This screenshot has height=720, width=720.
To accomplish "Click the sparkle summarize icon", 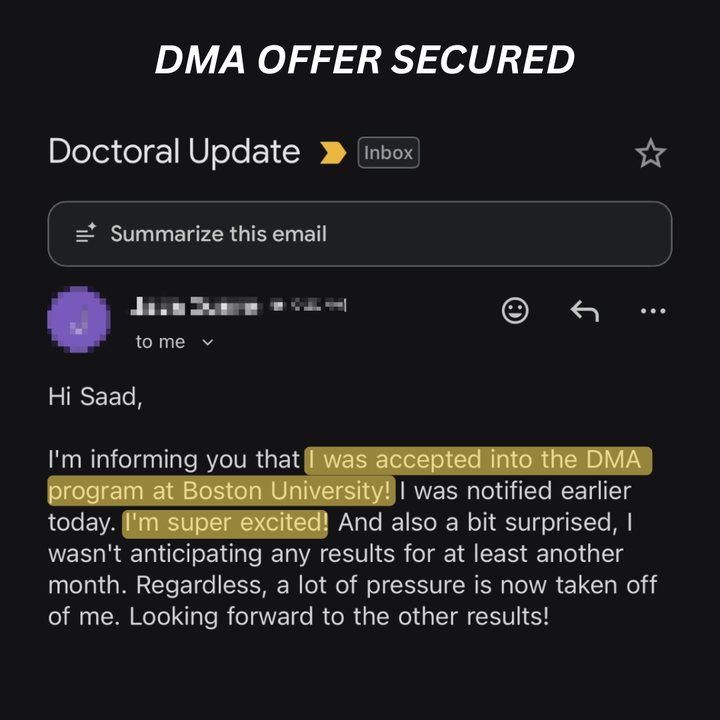I will (x=86, y=233).
